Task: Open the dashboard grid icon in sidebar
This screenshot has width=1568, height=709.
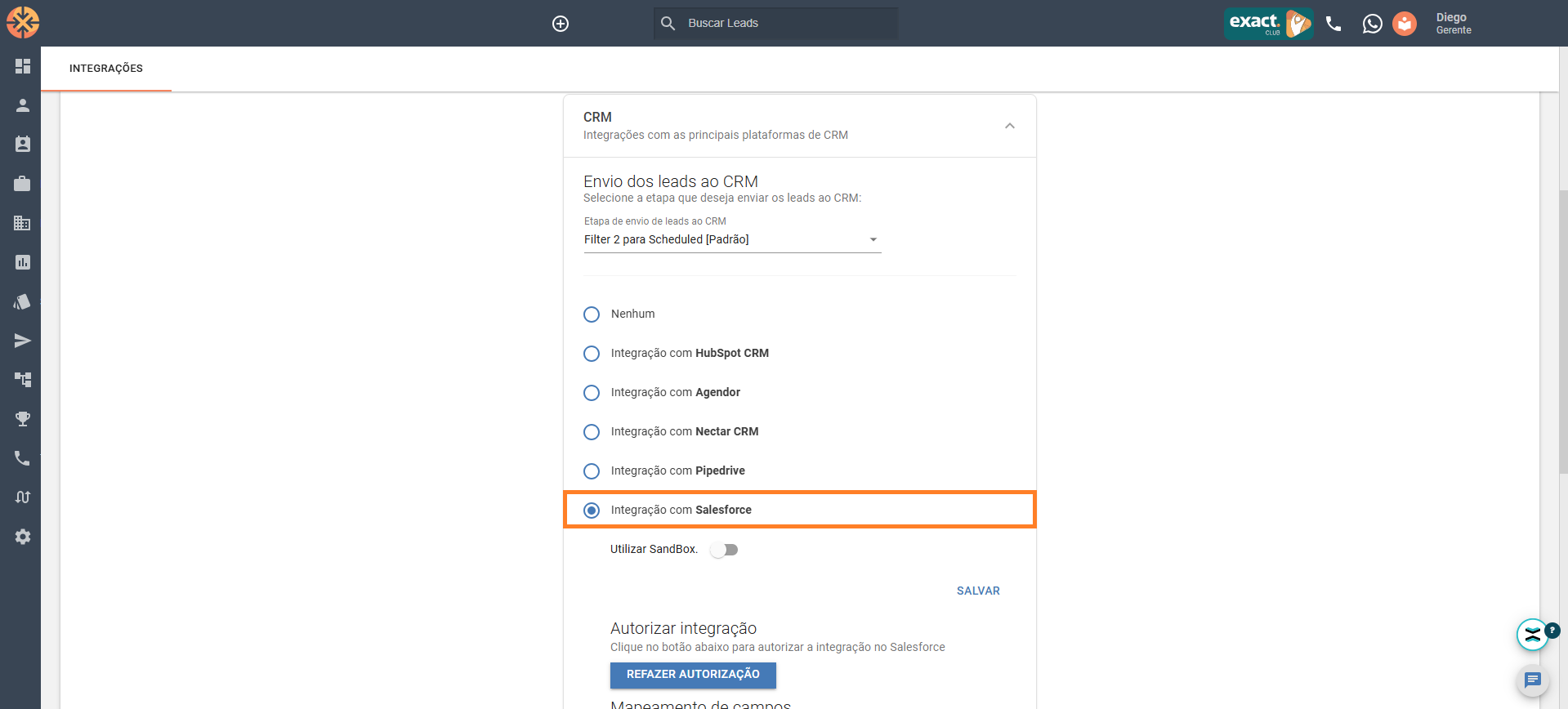Action: point(23,66)
